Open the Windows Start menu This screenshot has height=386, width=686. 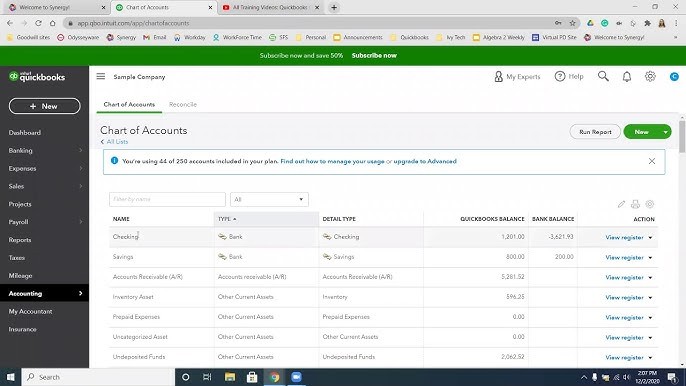click(x=10, y=377)
